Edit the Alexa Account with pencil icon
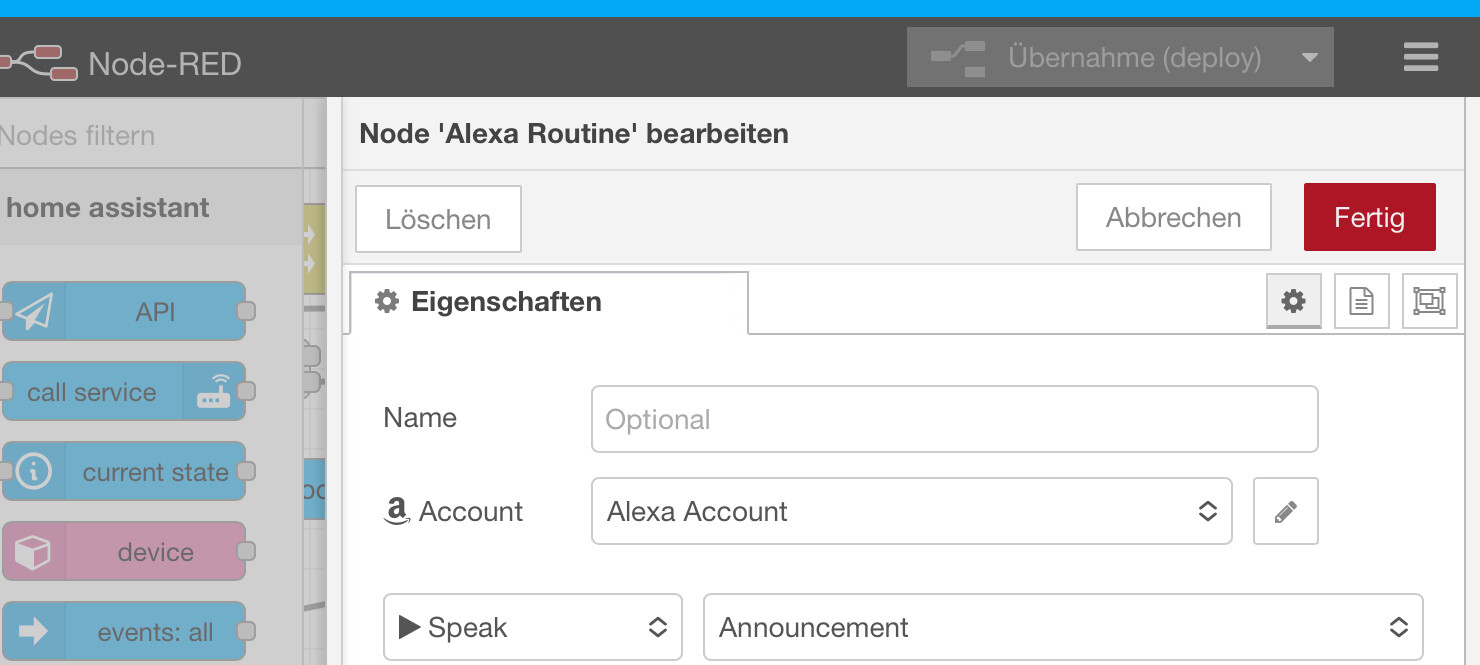 point(1285,512)
